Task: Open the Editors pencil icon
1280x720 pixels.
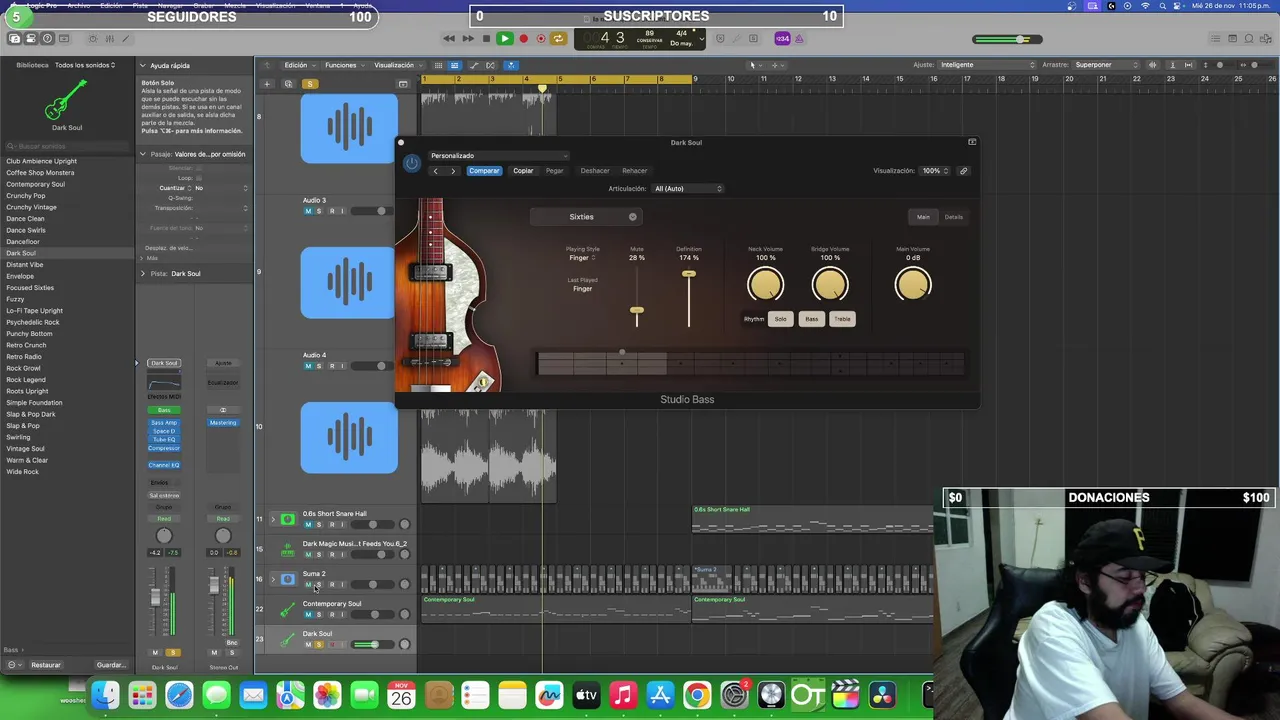Action: [x=126, y=39]
